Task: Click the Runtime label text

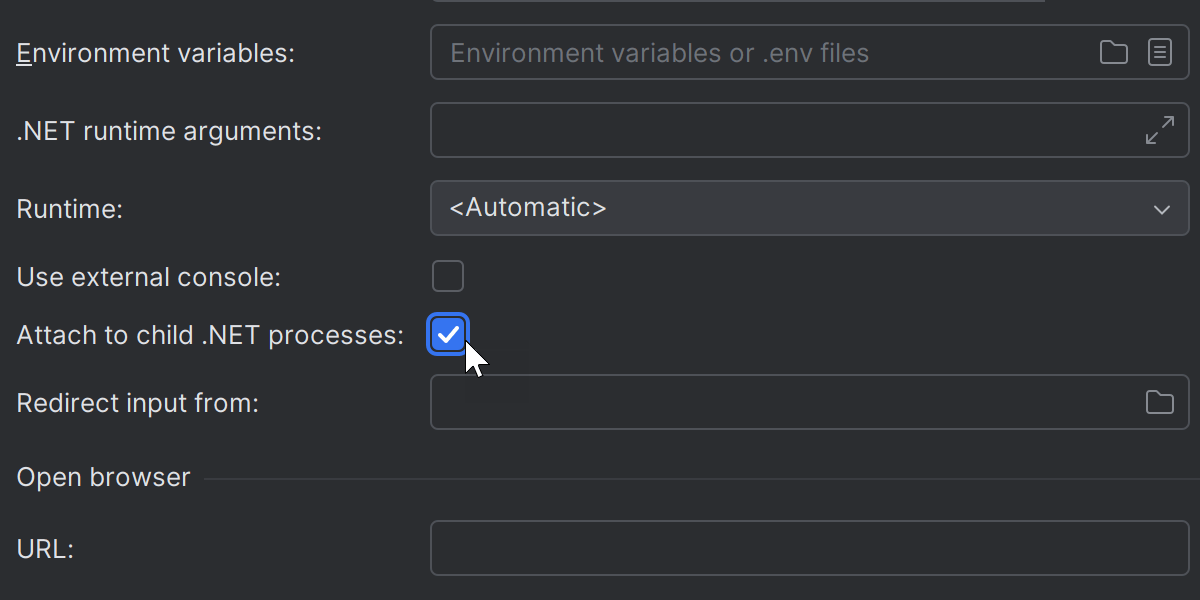Action: coord(69,209)
